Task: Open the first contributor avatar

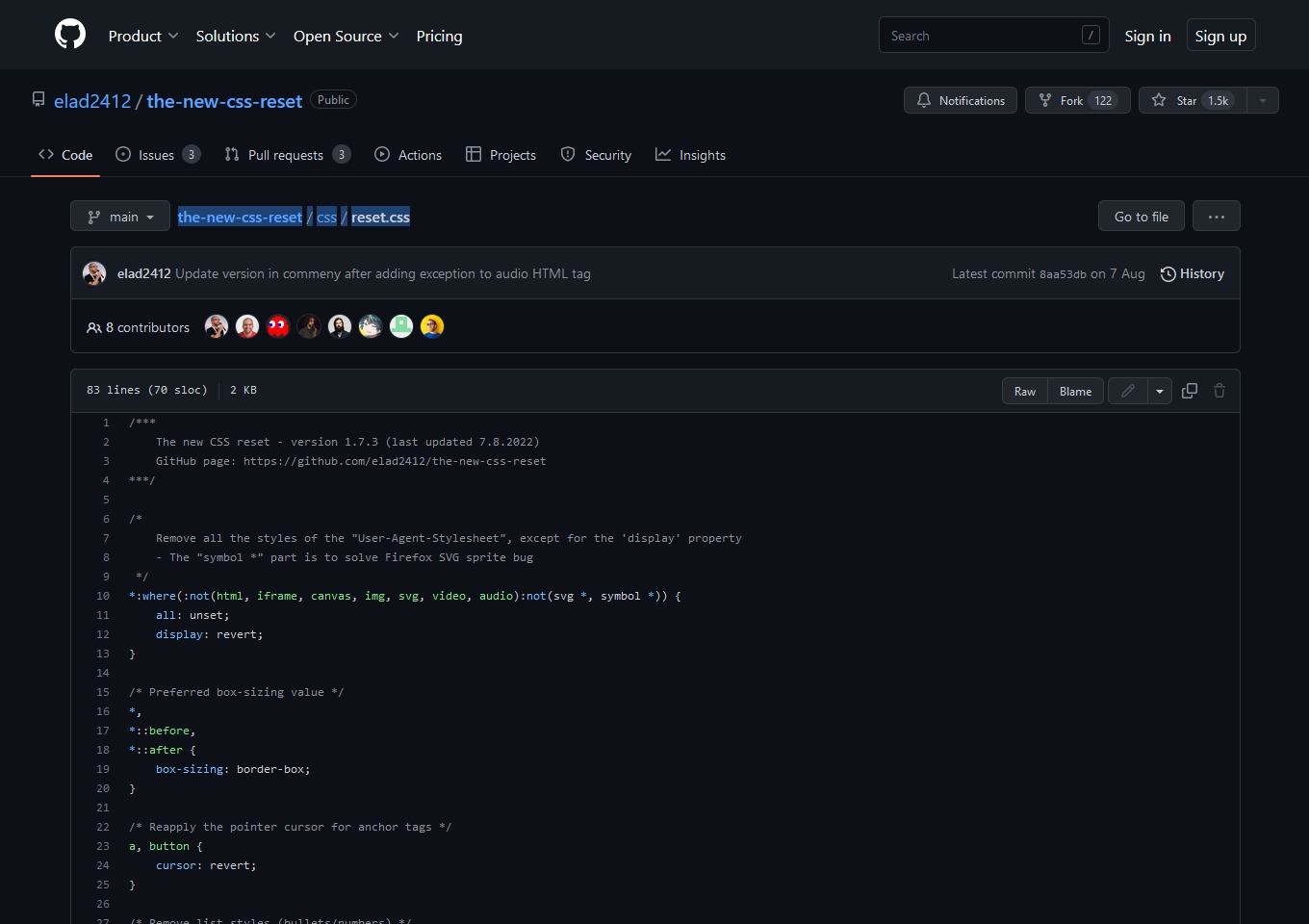Action: [217, 326]
